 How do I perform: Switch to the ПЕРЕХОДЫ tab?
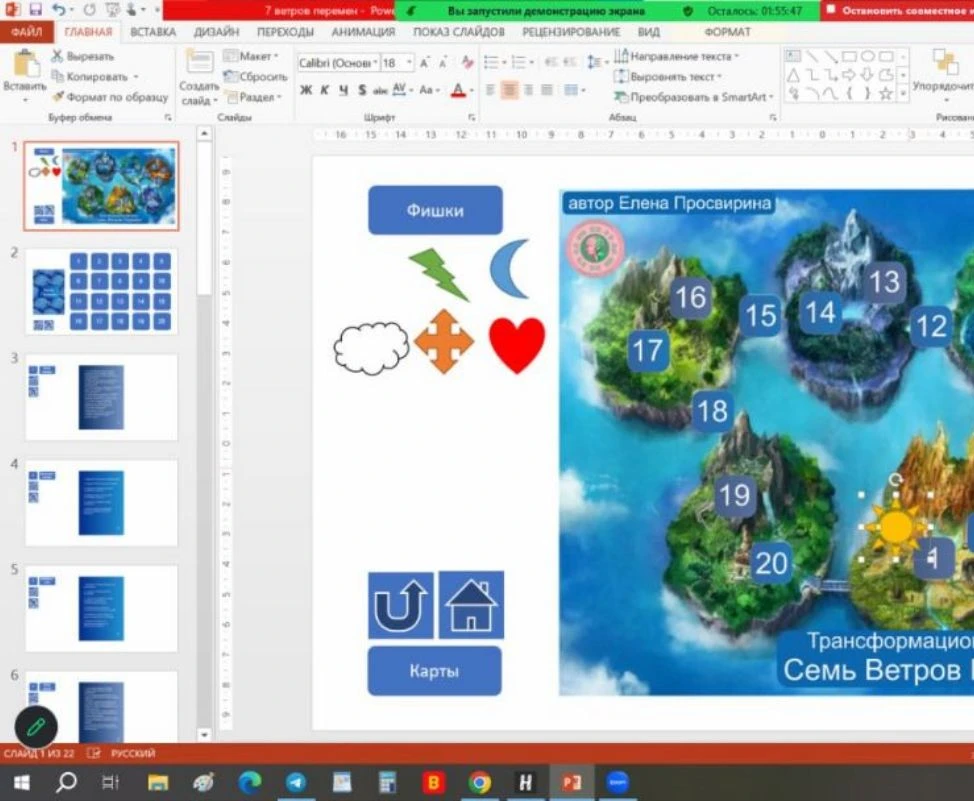click(x=285, y=32)
